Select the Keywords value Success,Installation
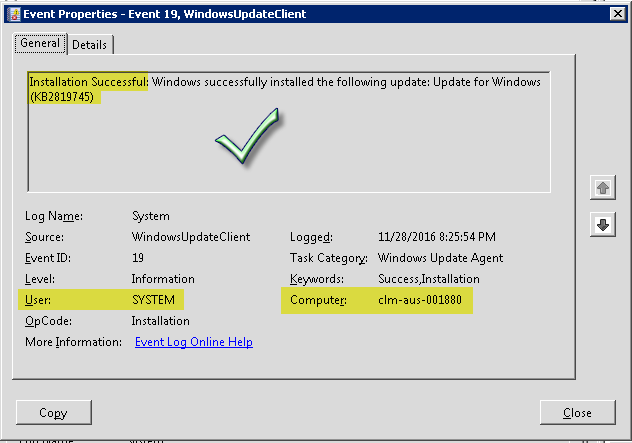Image resolution: width=632 pixels, height=443 pixels. coord(429,279)
